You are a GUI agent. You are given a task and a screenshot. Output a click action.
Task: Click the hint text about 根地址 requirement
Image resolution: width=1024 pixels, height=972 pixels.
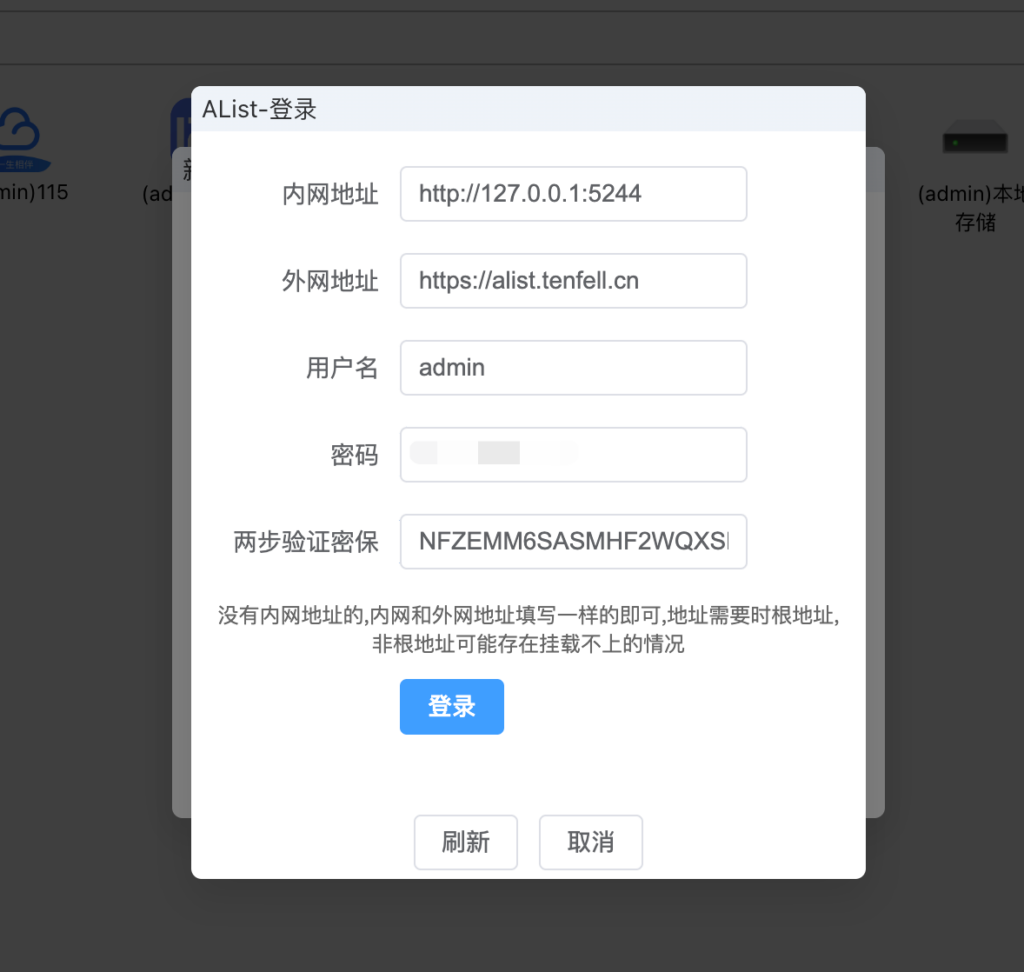pos(528,630)
